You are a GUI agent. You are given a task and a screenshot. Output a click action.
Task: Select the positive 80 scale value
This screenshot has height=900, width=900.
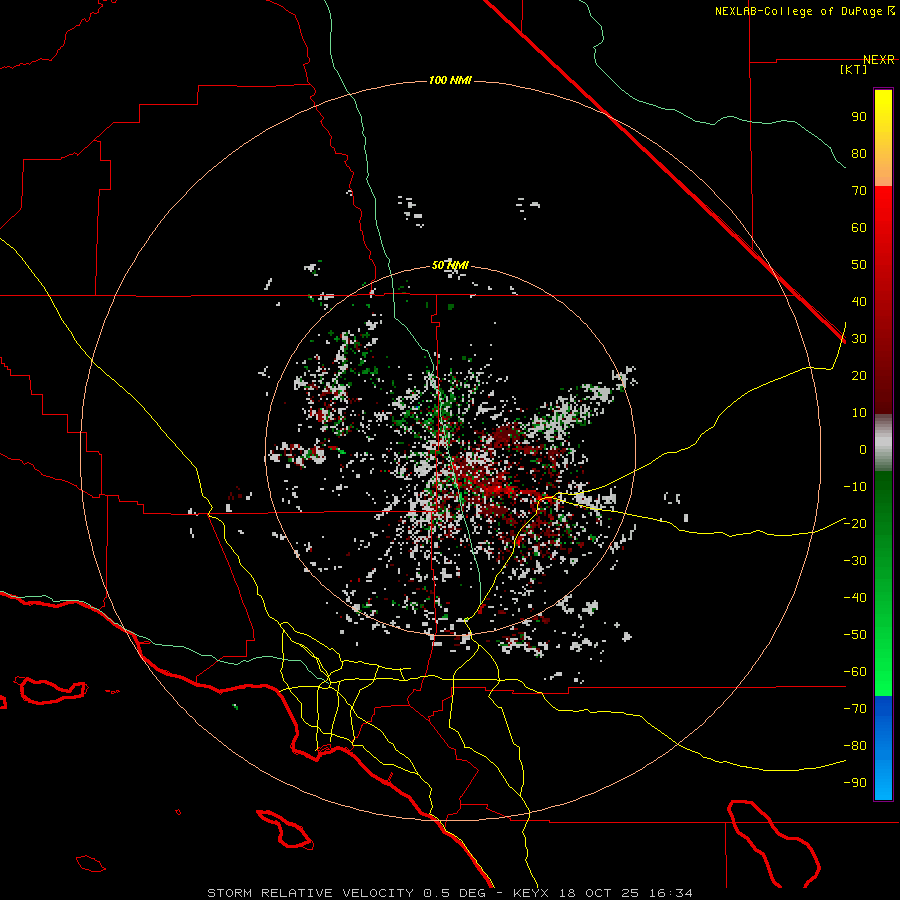click(859, 153)
